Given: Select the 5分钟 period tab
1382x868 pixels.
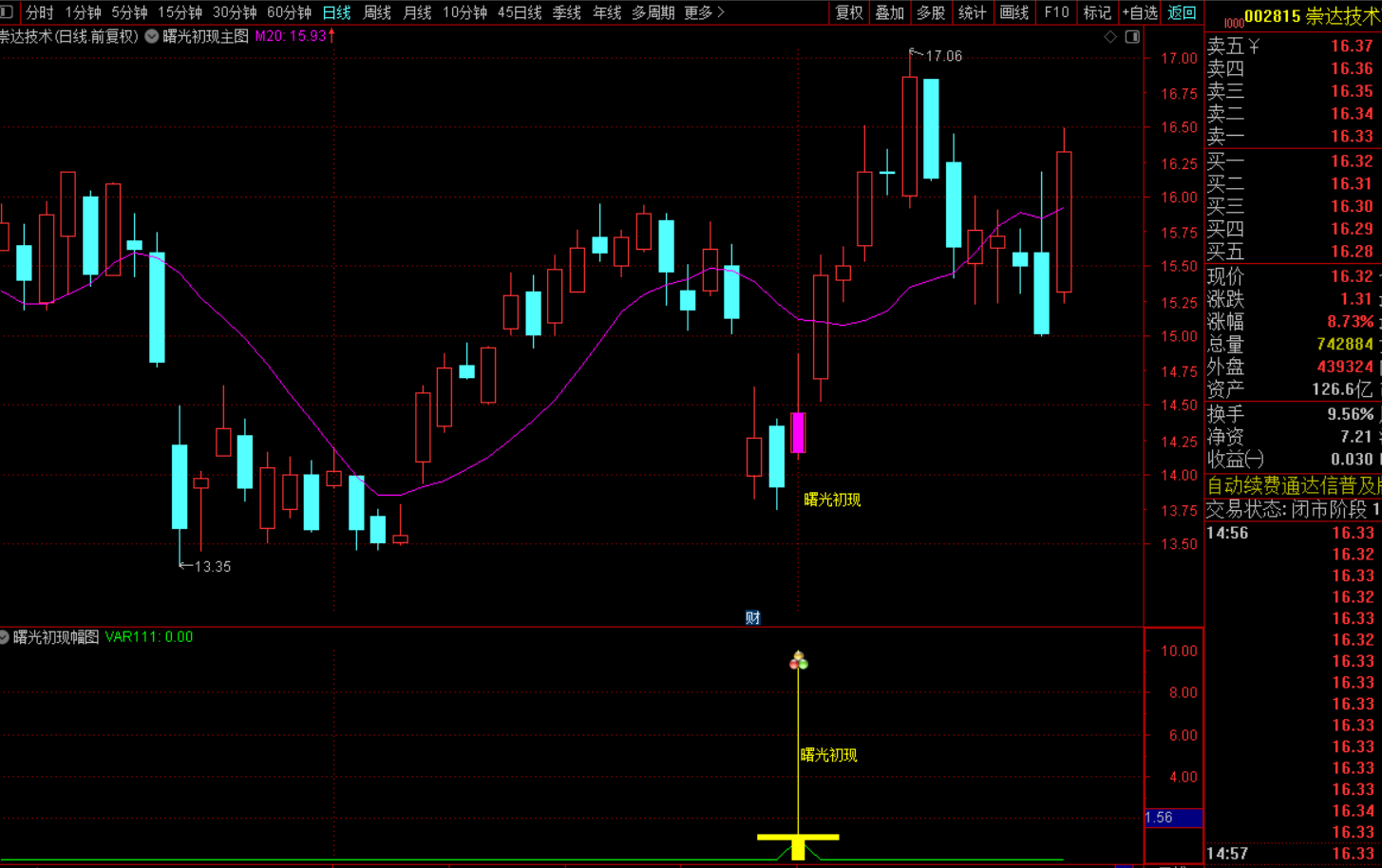Looking at the screenshot, I should point(129,12).
